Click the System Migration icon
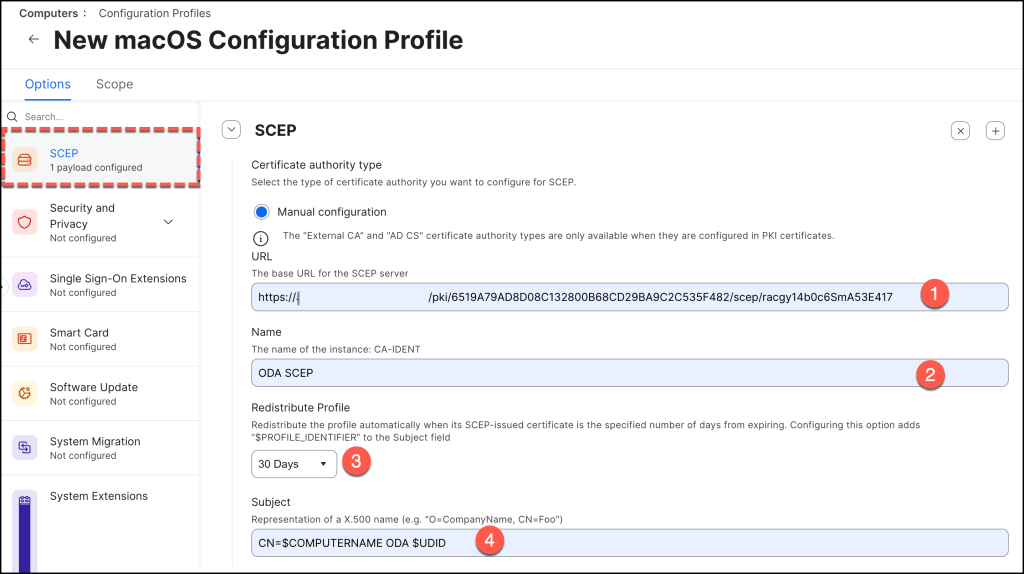 coord(26,448)
